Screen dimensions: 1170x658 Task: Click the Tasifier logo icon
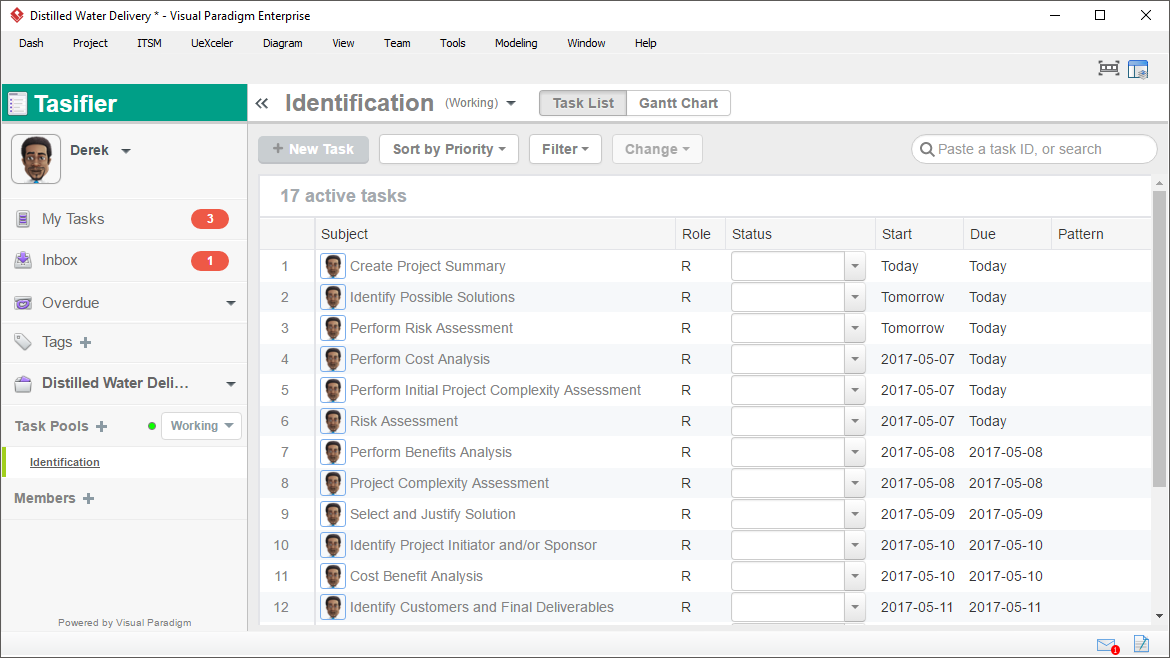click(x=17, y=104)
